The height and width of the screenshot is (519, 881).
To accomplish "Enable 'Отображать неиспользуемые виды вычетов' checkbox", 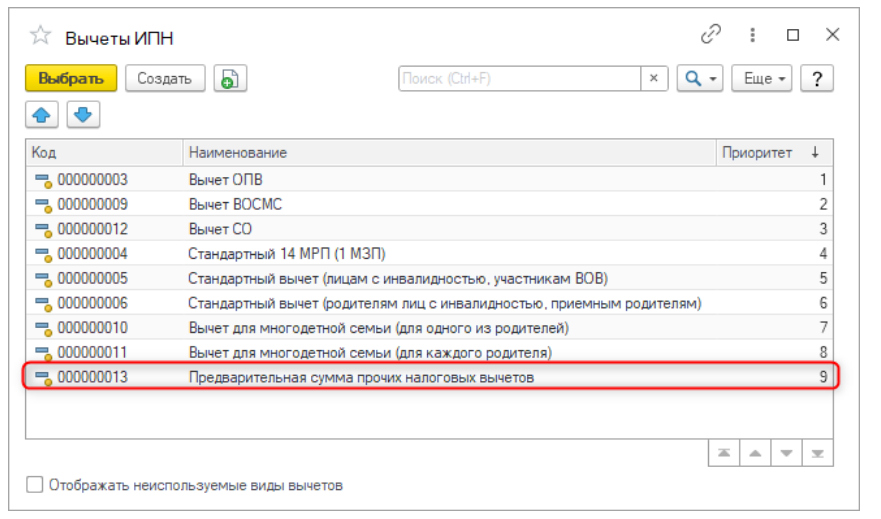I will tap(35, 485).
